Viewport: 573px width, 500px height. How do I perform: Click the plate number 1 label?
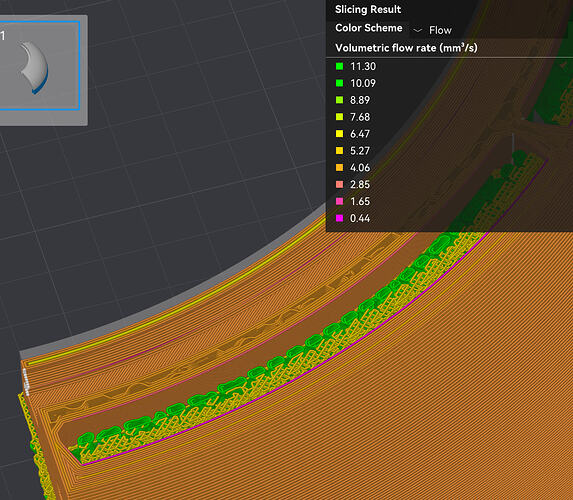coord(3,36)
